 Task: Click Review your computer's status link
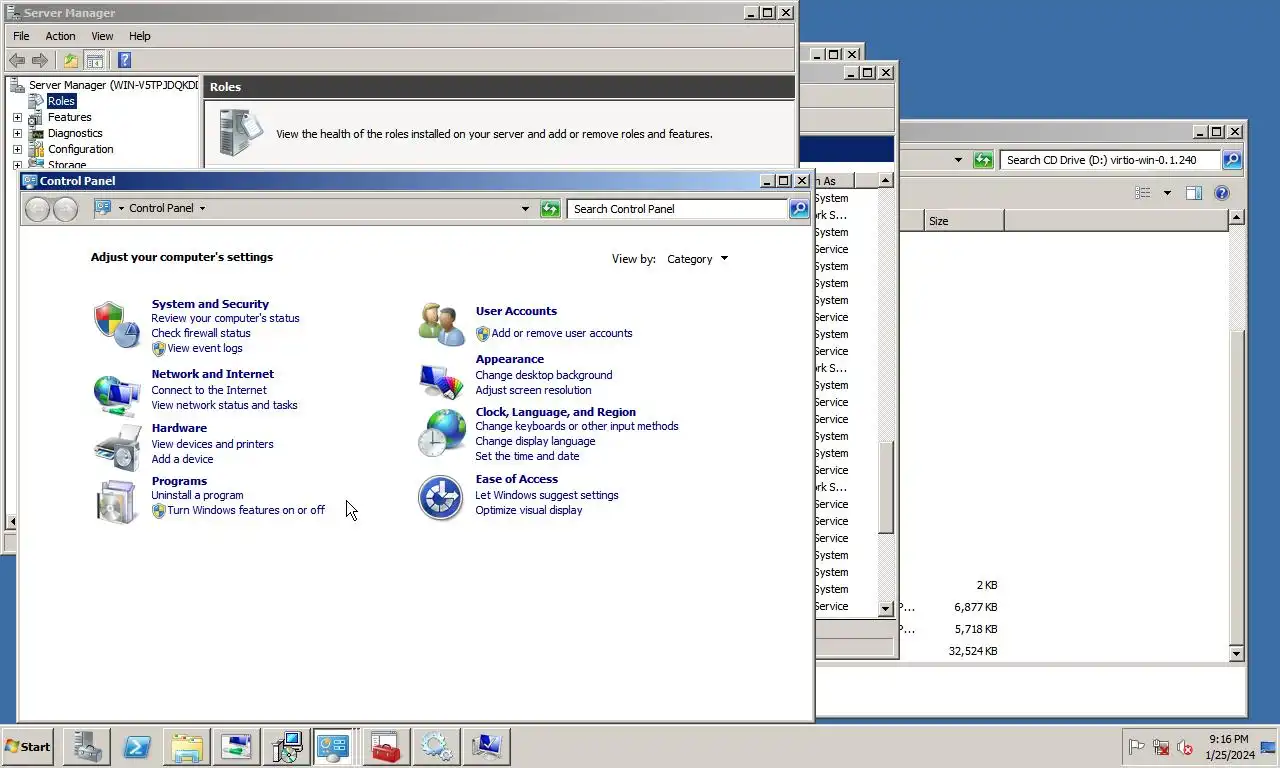(x=225, y=318)
